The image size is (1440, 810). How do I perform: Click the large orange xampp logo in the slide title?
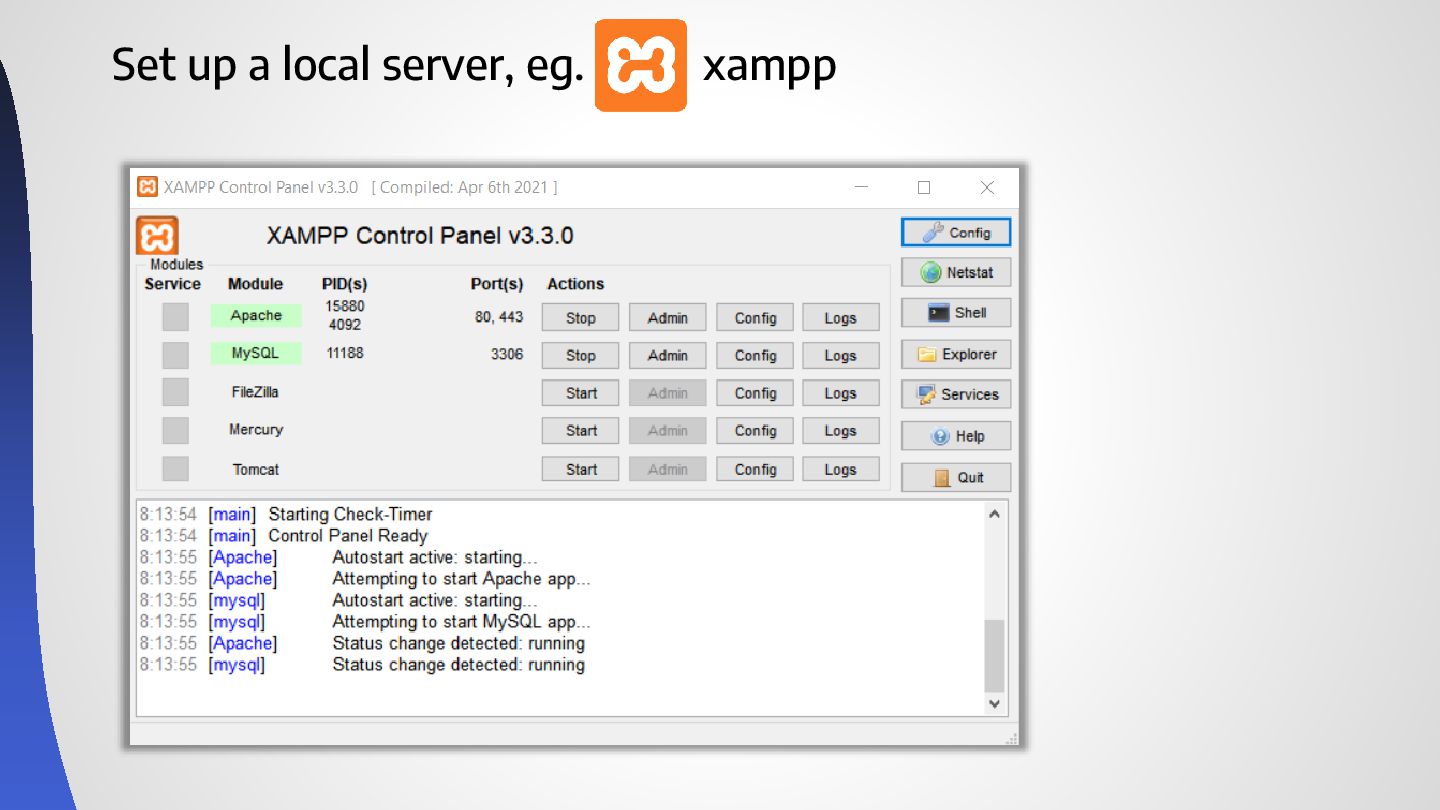641,65
